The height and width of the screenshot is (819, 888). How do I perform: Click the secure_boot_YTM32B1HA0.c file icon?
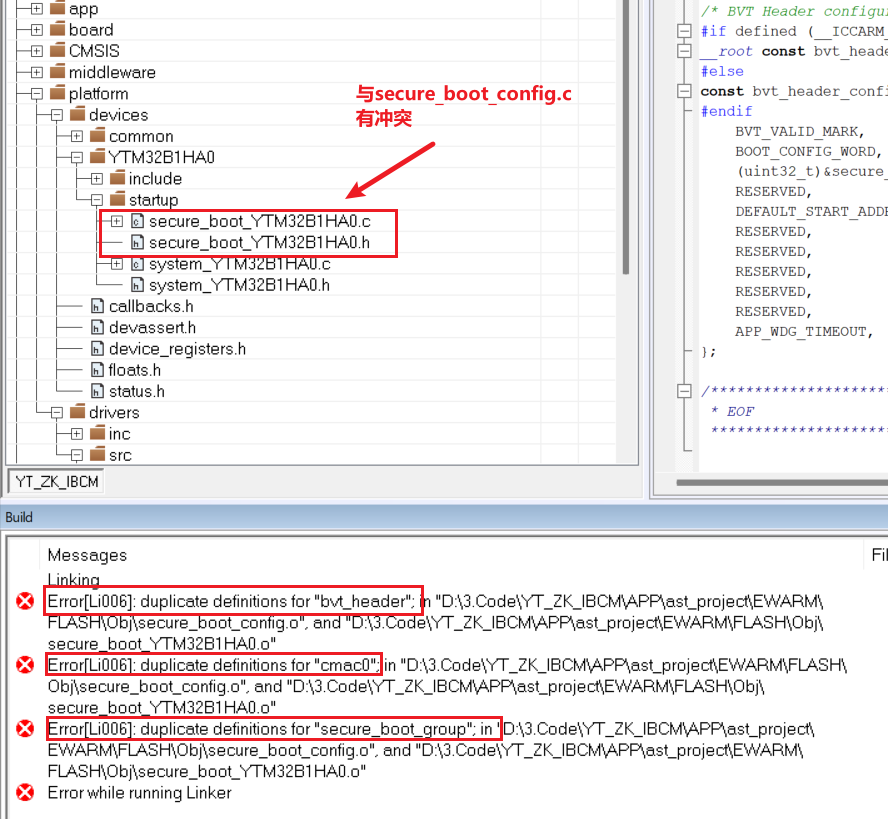point(137,221)
